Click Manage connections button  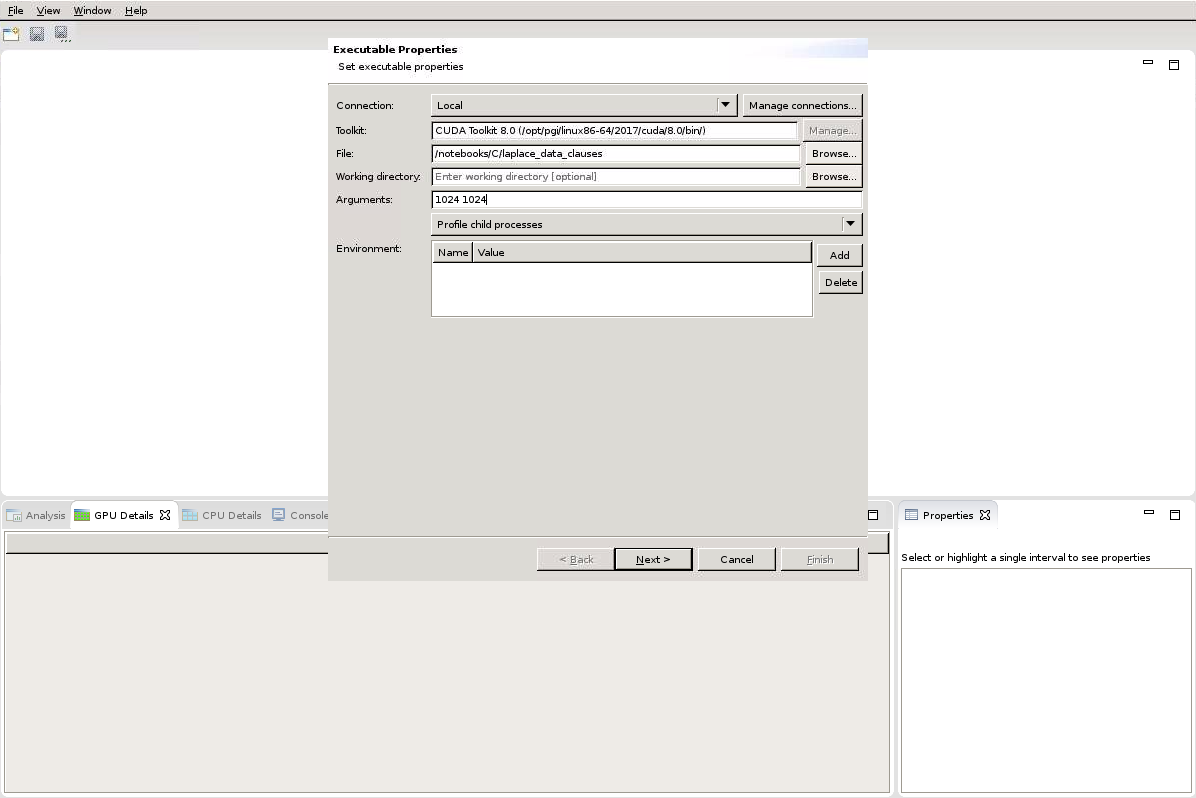point(802,105)
